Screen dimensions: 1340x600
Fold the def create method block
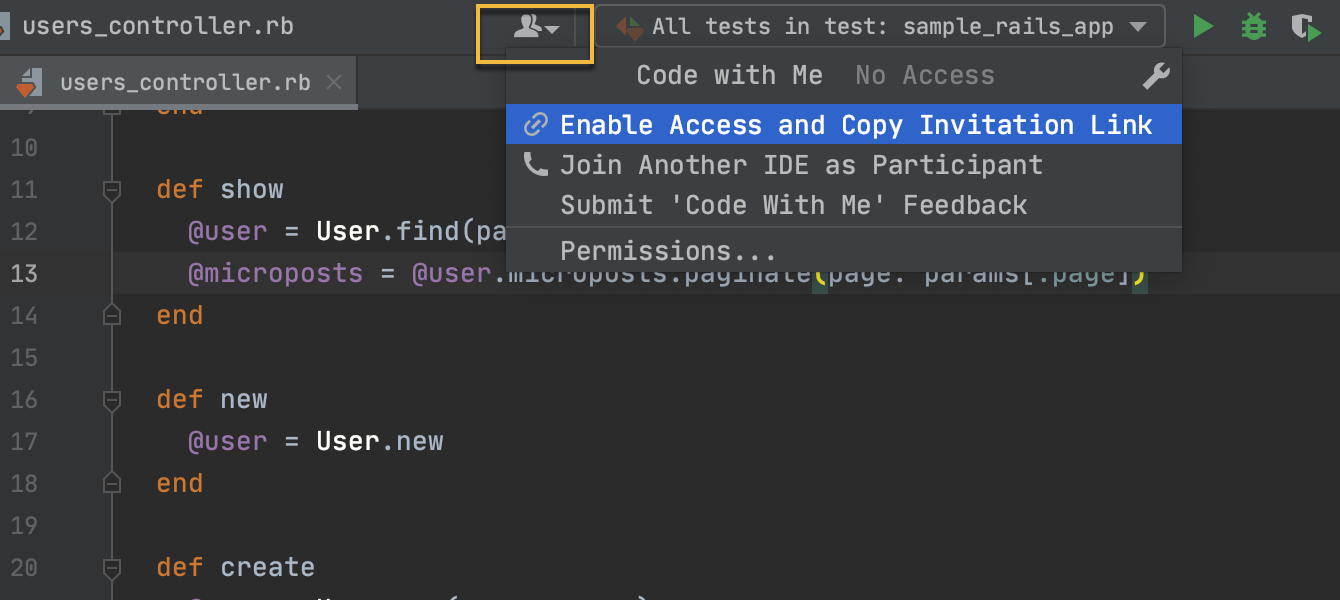click(111, 567)
